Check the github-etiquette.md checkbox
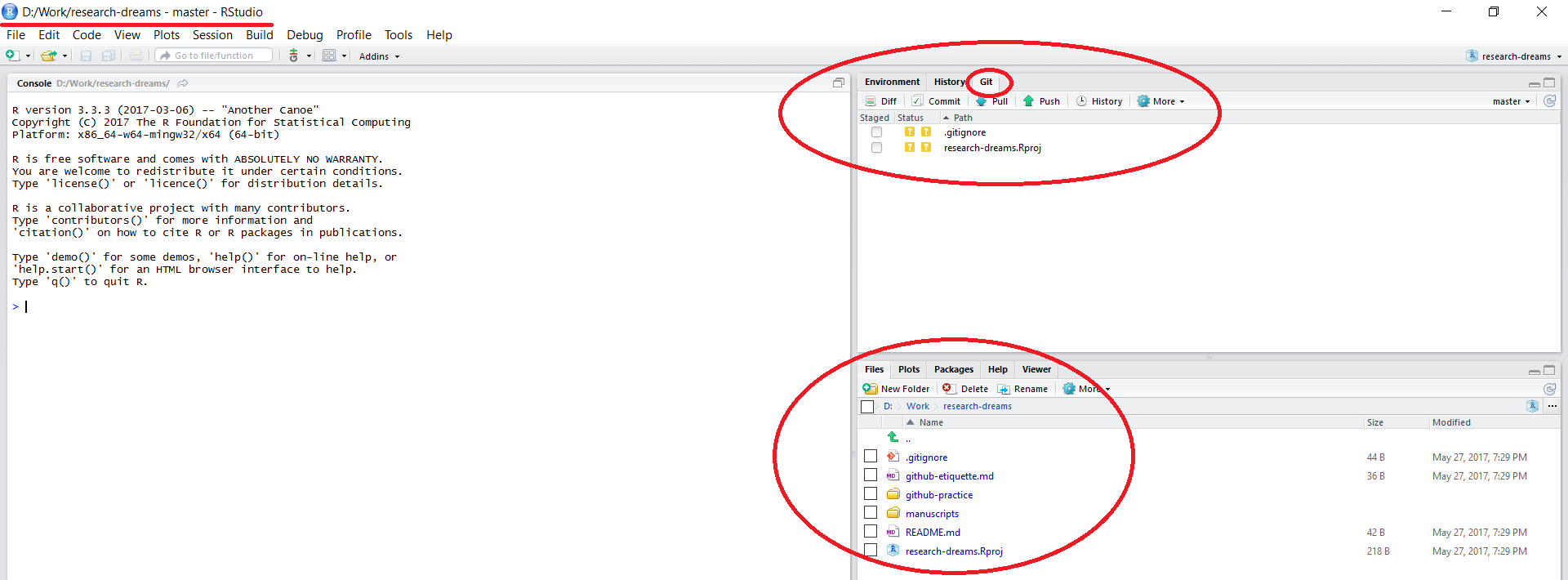Viewport: 1568px width, 580px height. (871, 475)
